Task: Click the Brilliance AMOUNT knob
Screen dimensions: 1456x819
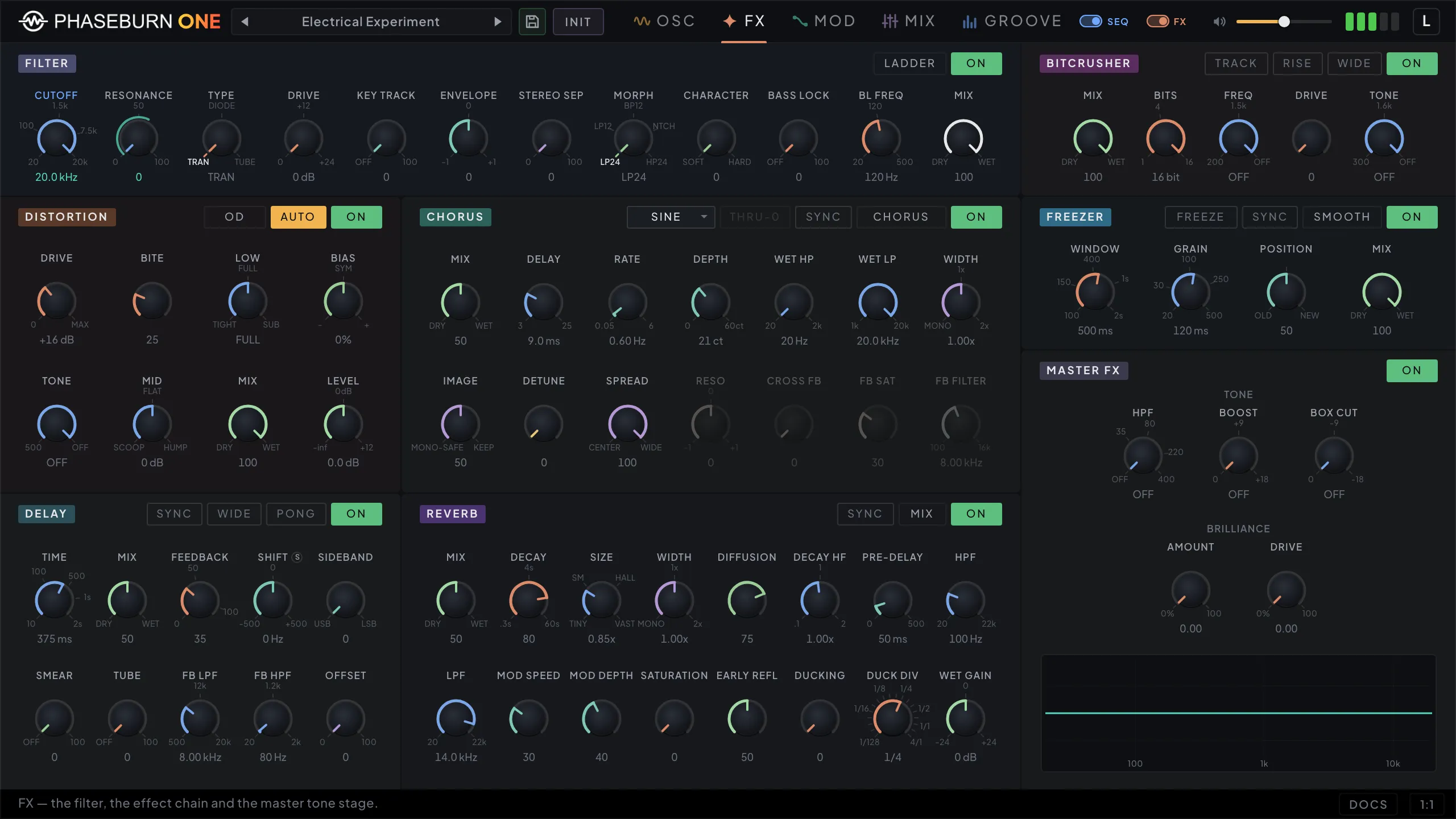Action: coord(1190,590)
